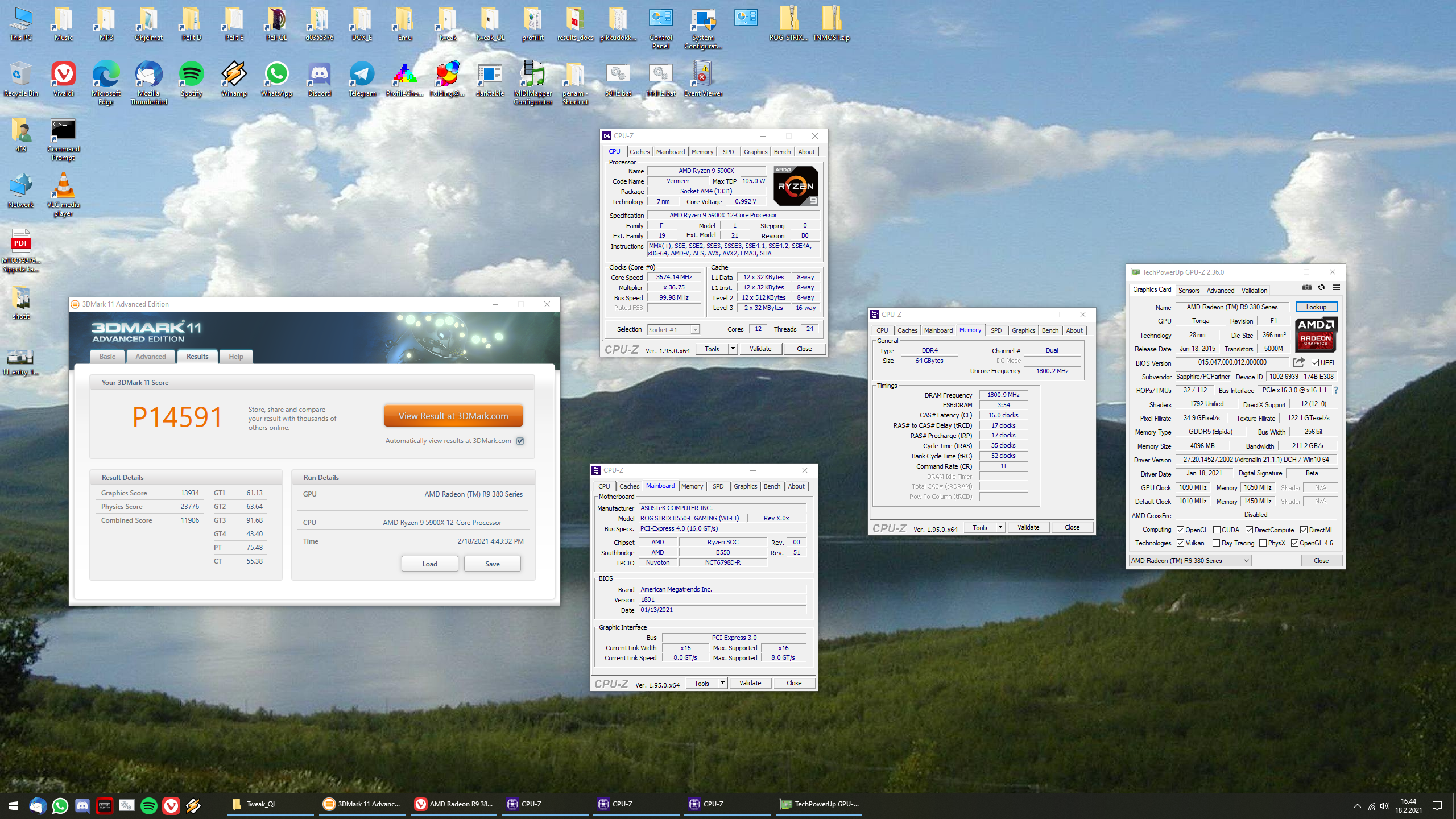The width and height of the screenshot is (1456, 819).
Task: Open MIDIMapper Configurator shortcut
Action: (532, 83)
